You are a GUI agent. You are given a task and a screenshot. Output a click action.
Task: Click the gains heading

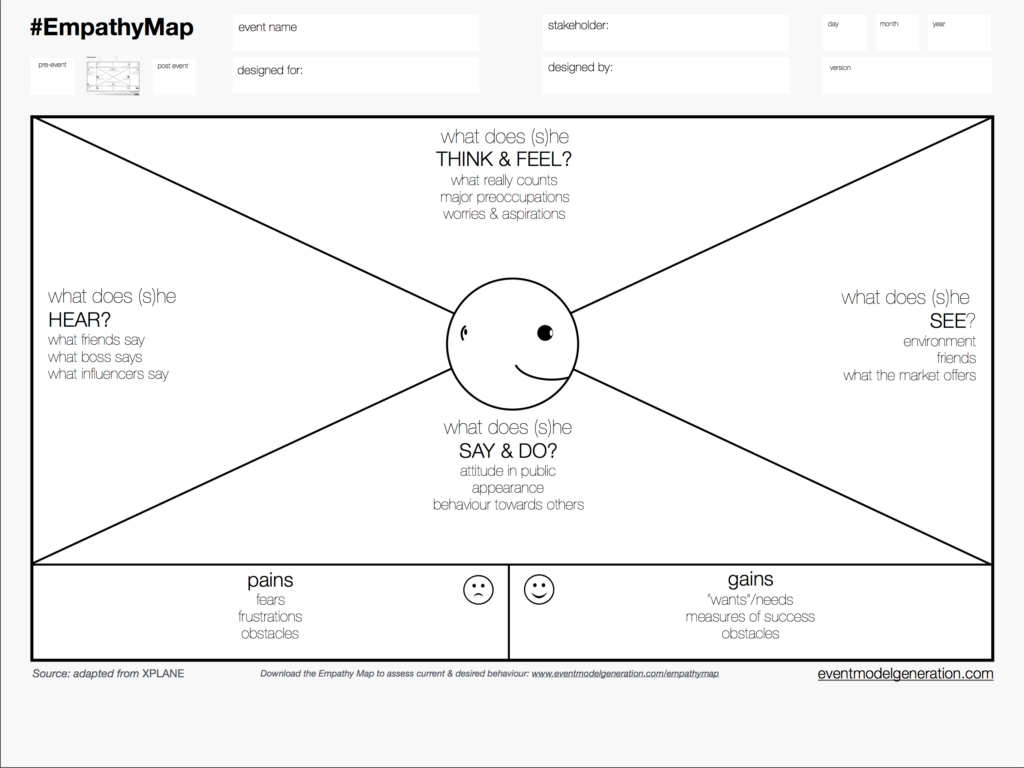750,579
